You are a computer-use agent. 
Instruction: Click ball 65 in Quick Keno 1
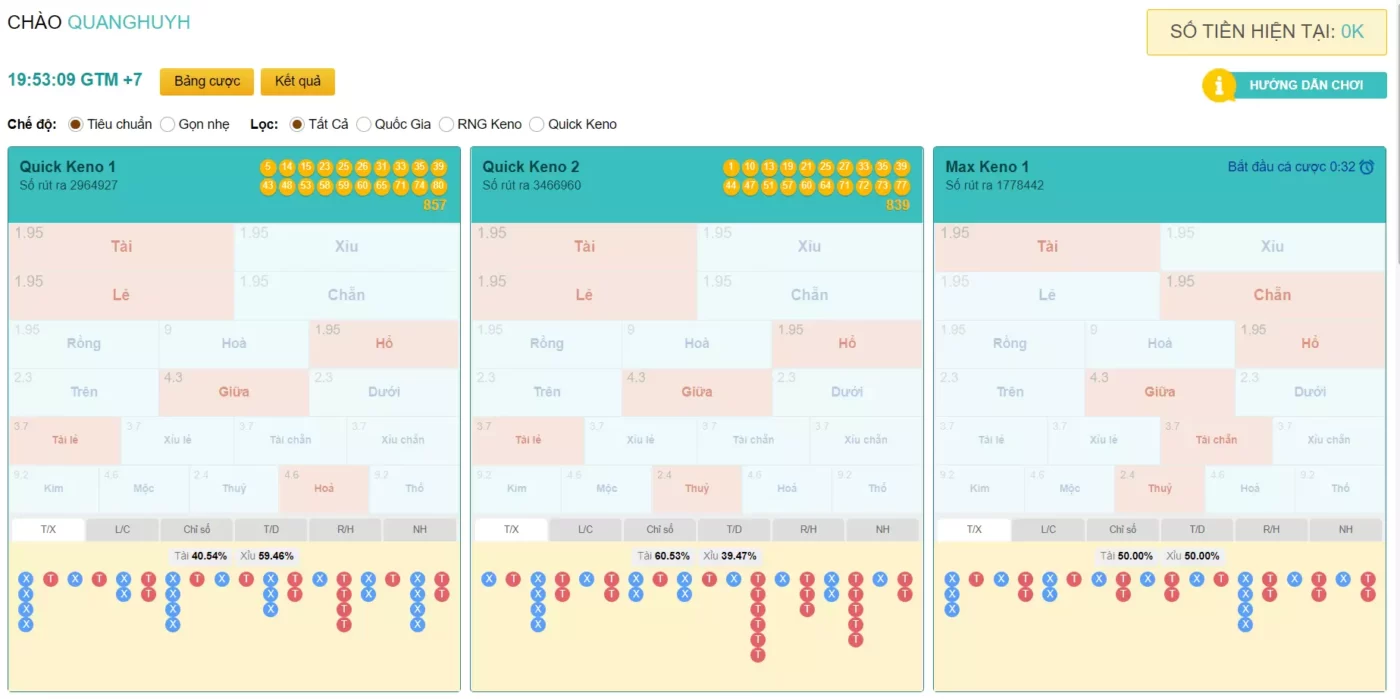(x=382, y=186)
